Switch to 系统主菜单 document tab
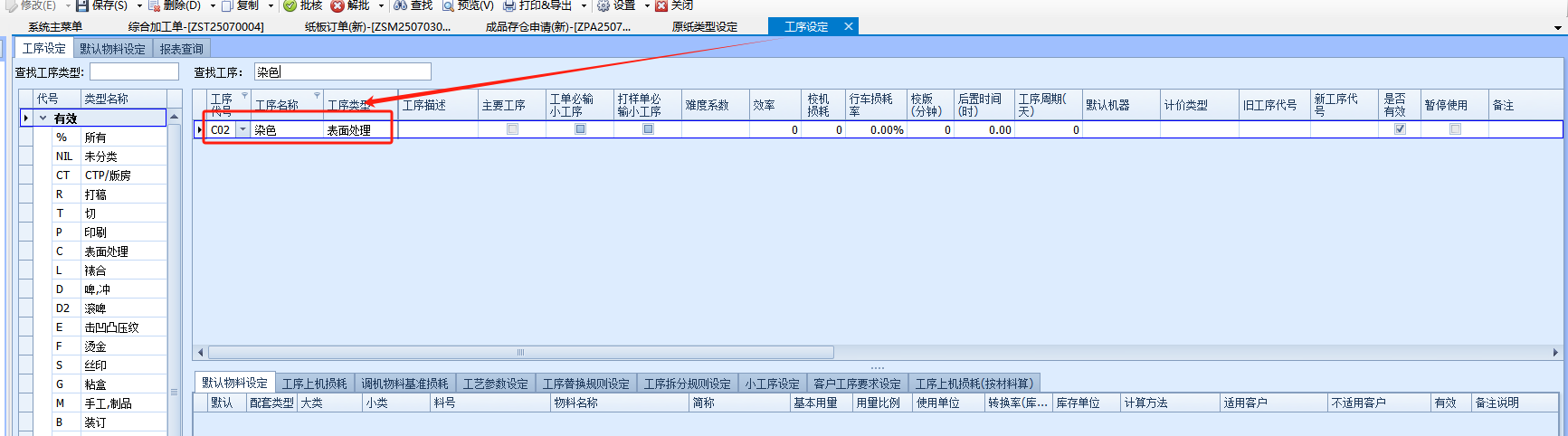This screenshot has width=1568, height=436. [x=55, y=27]
